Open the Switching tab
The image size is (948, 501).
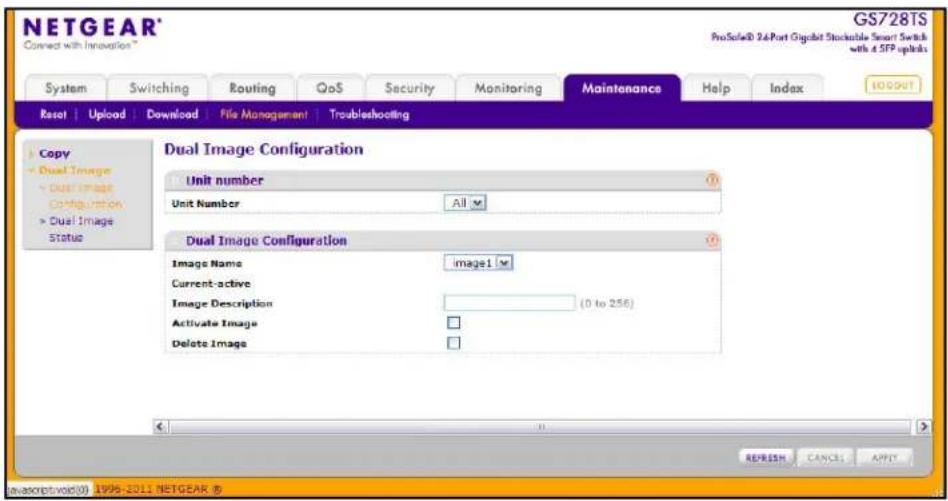tap(158, 88)
